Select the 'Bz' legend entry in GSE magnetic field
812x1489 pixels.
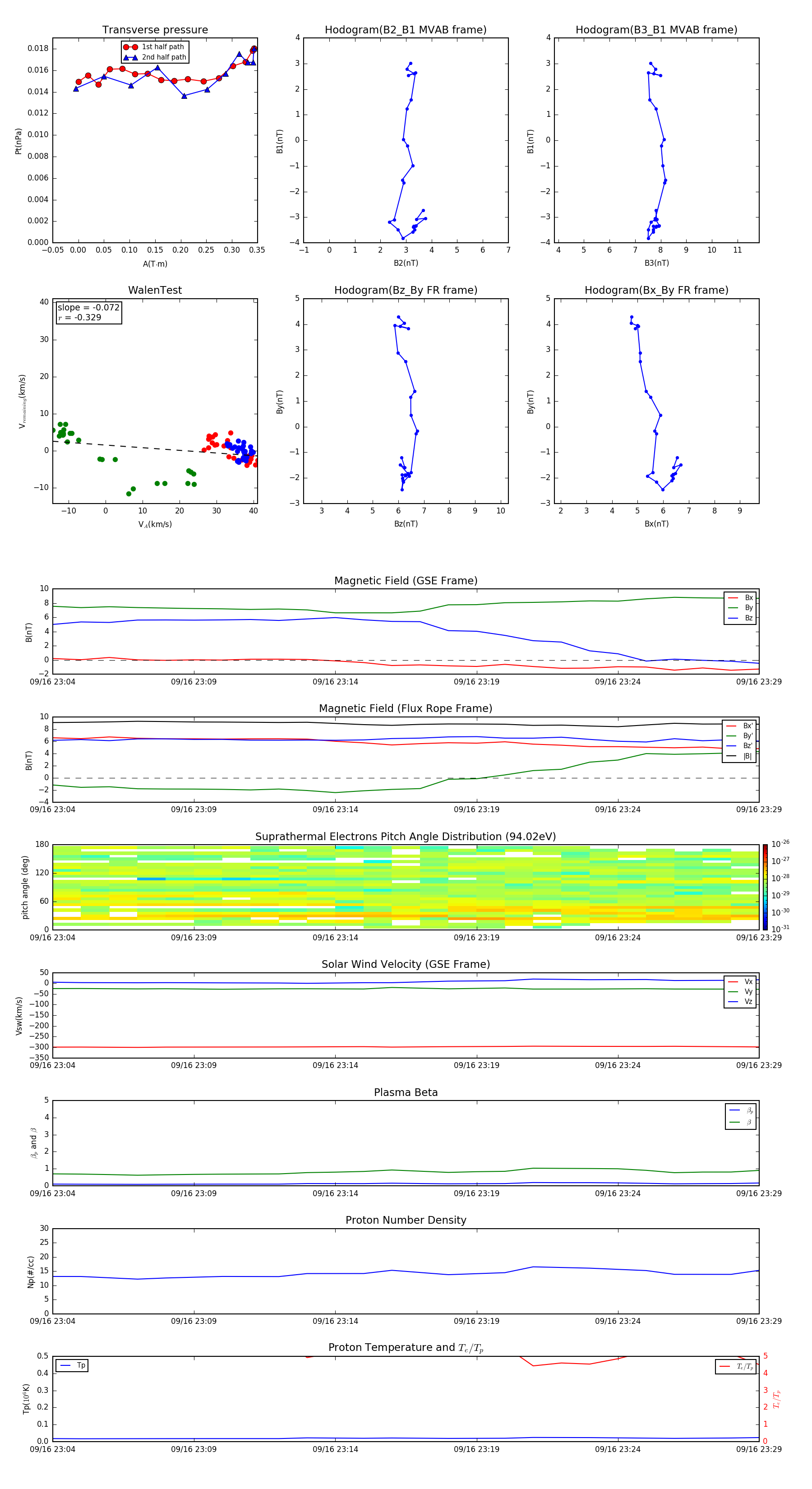[x=740, y=619]
